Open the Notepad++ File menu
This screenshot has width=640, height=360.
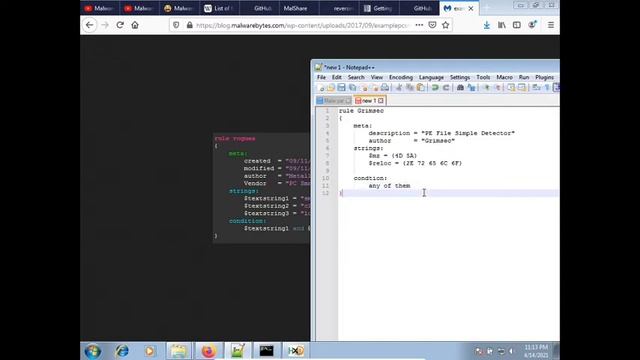[x=321, y=77]
